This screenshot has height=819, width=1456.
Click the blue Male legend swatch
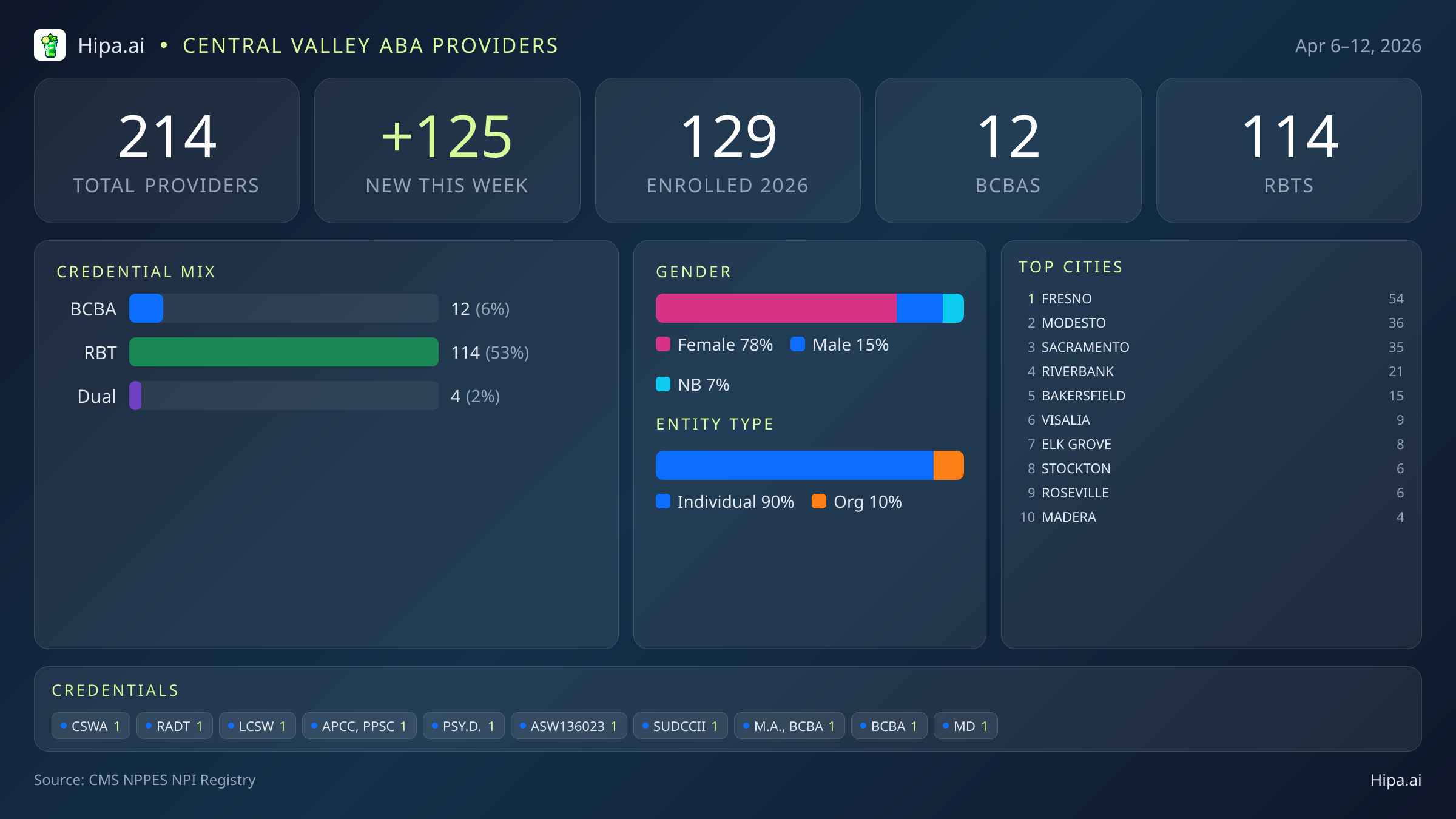798,345
